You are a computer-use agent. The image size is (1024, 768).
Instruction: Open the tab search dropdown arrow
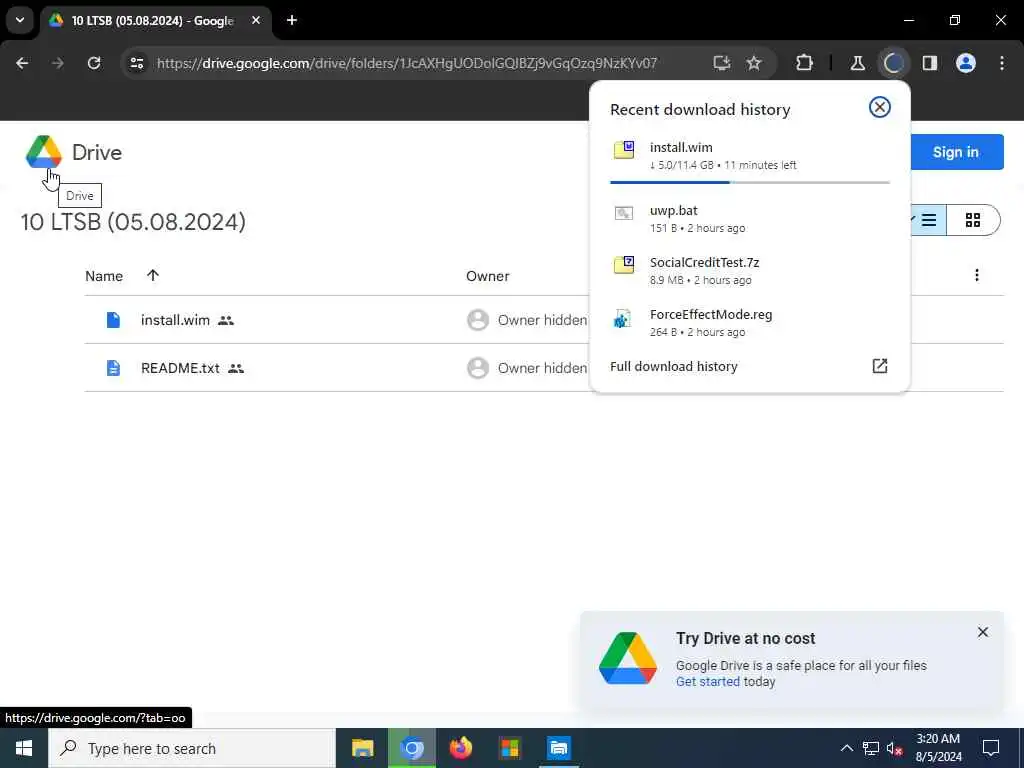pyautogui.click(x=20, y=20)
